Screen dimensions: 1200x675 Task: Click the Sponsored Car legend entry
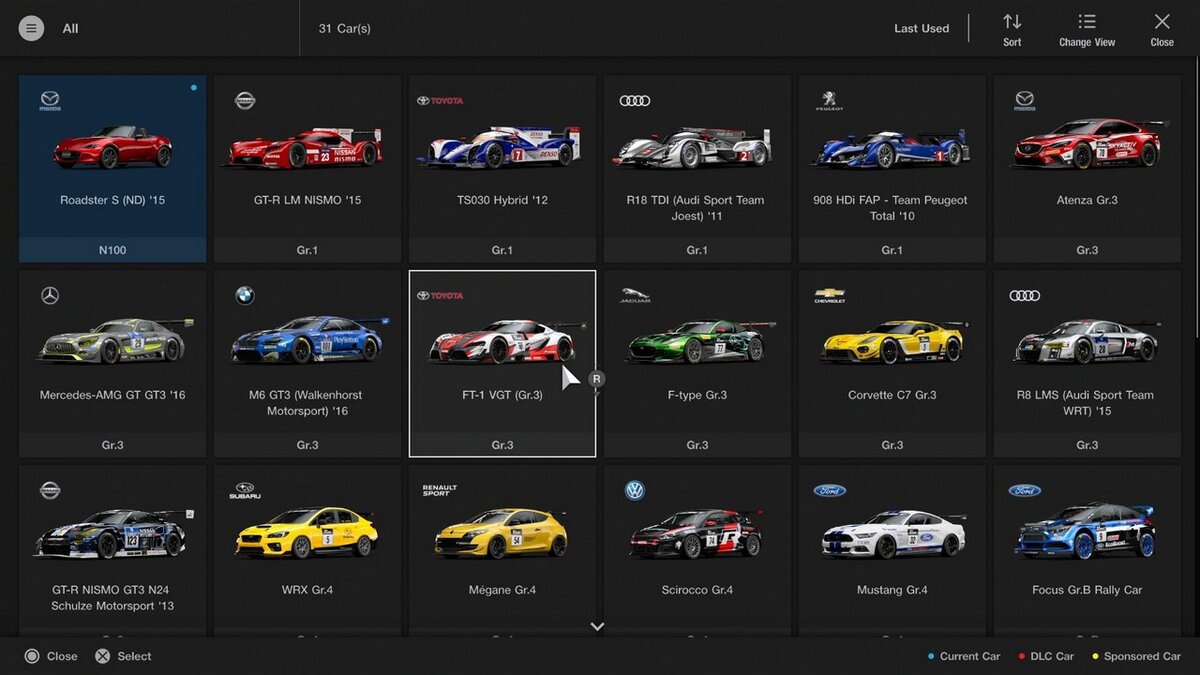click(x=1136, y=656)
